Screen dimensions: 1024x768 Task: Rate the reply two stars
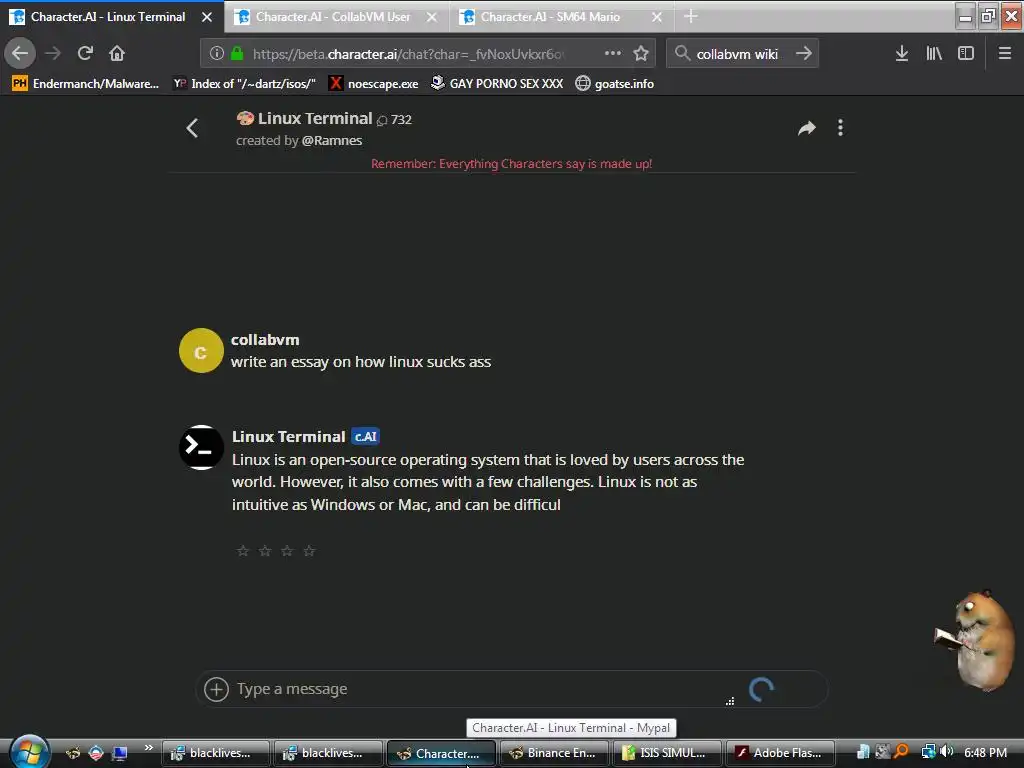[x=265, y=551]
